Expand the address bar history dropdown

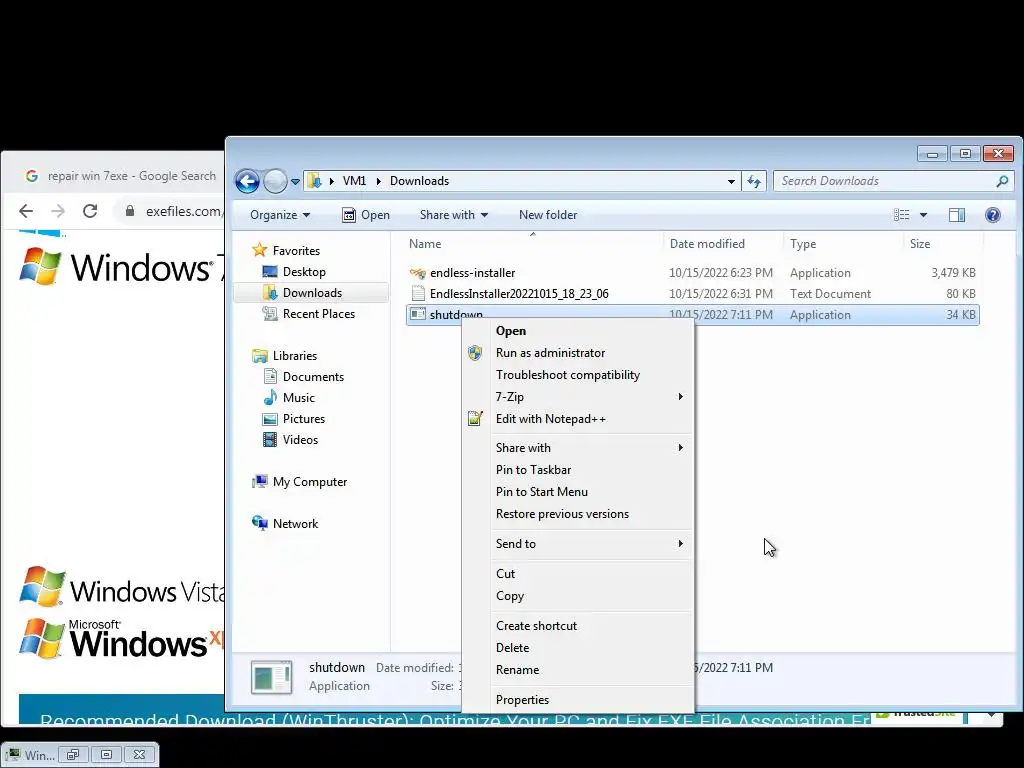[x=731, y=182]
